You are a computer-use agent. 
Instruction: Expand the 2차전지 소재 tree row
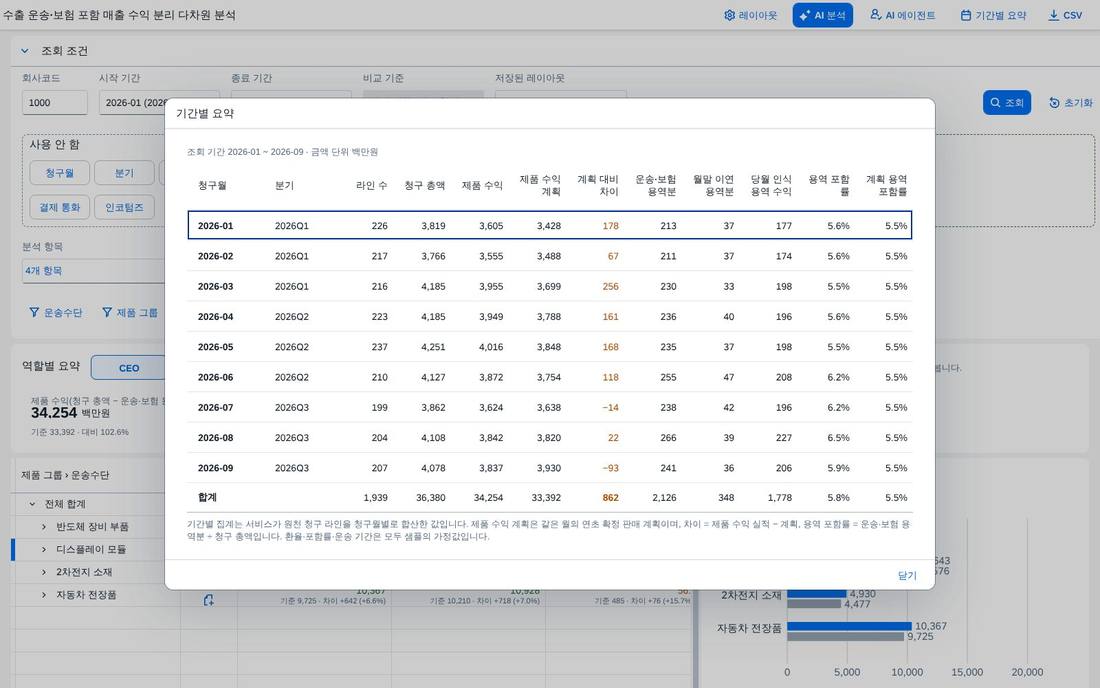click(44, 572)
